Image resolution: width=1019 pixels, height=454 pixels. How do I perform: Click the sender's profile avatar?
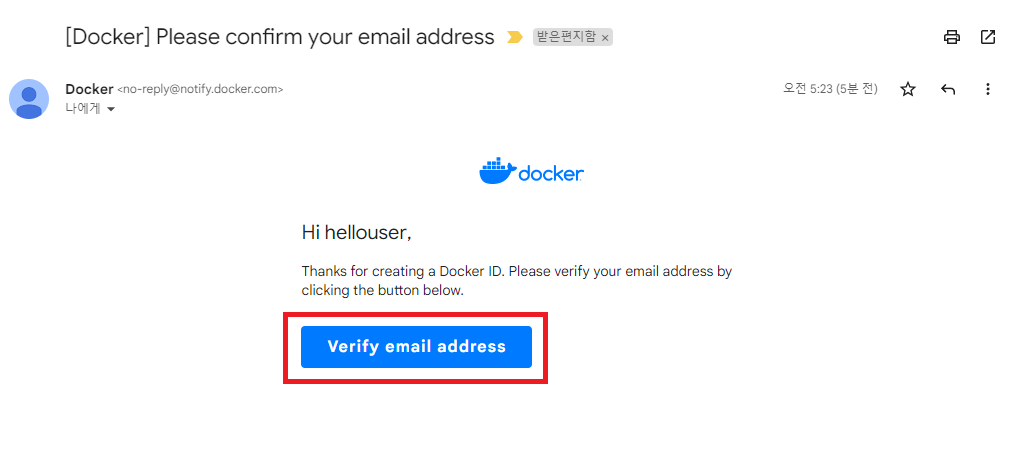pyautogui.click(x=29, y=99)
